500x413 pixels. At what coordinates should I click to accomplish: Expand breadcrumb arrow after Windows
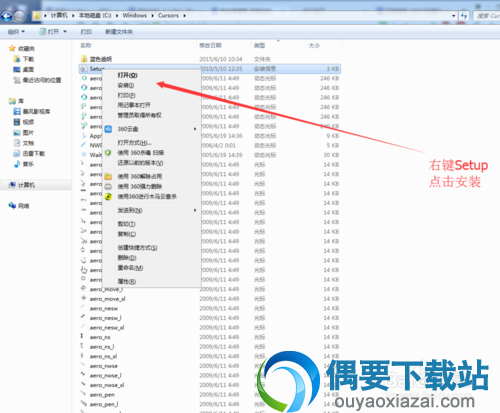153,16
